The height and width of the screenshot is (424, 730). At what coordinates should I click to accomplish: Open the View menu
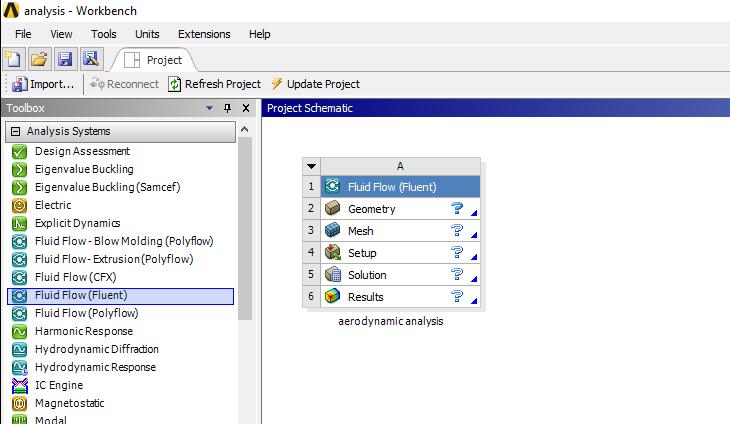click(x=61, y=34)
